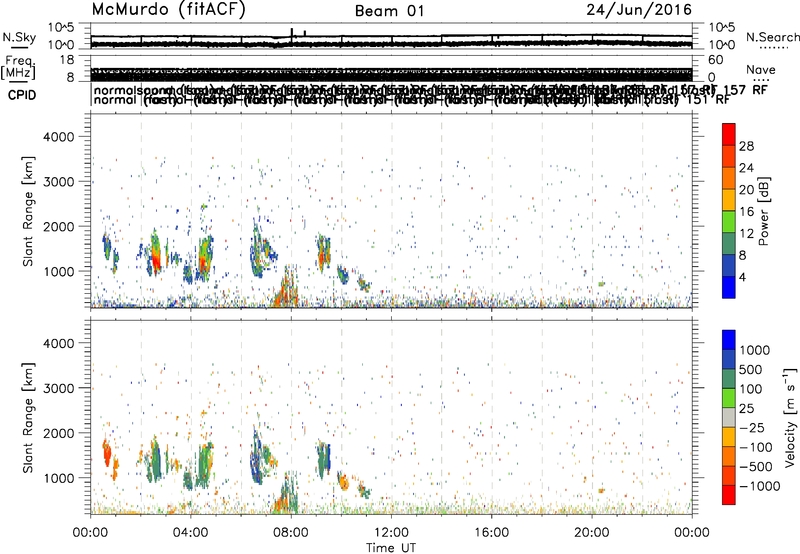Click the ground scatter burst near 08:00 in power panel
Image resolution: width=800 pixels, height=554 pixels.
pos(286,288)
